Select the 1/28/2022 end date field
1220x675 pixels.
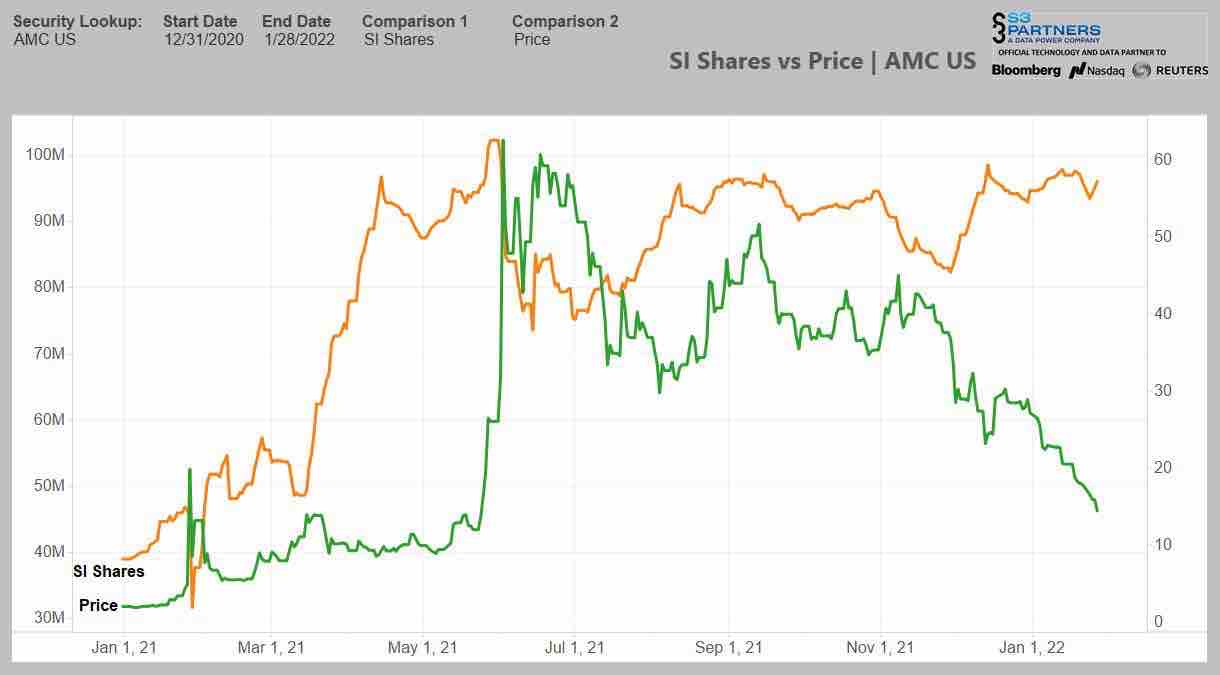(x=300, y=40)
